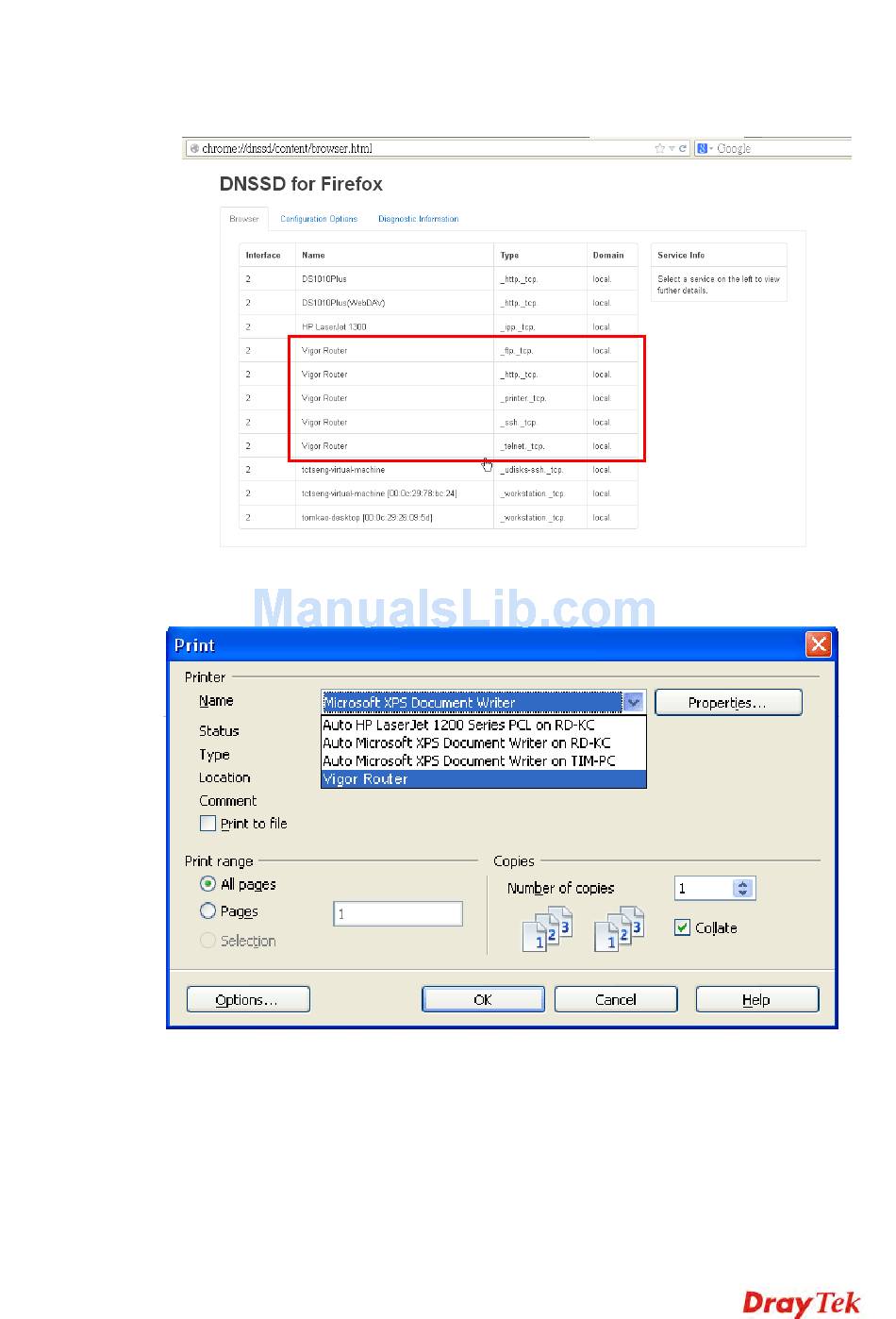Image resolution: width=896 pixels, height=1319 pixels.
Task: Click the Google search engine icon
Action: click(703, 148)
